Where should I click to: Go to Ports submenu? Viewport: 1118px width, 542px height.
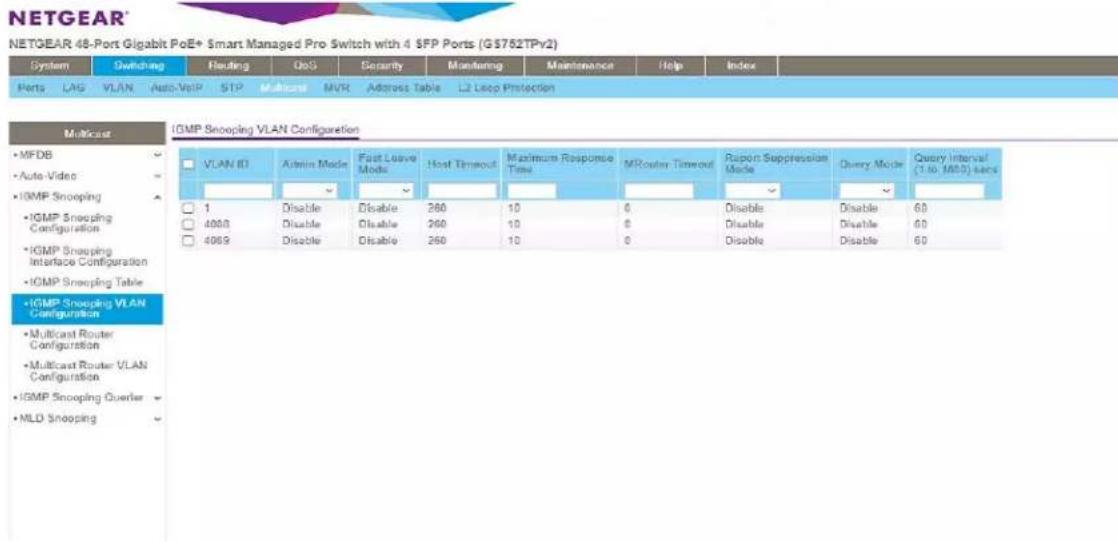31,88
